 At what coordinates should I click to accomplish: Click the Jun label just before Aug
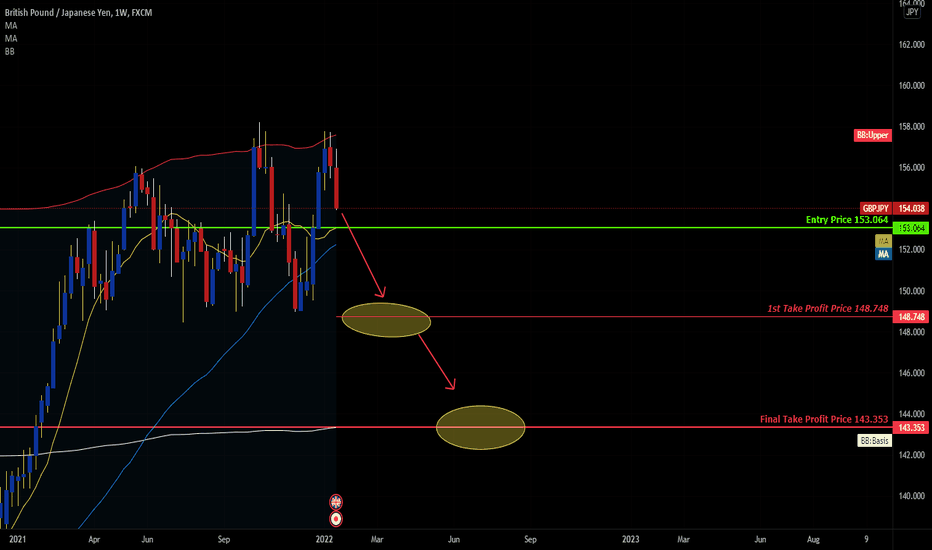[760, 539]
